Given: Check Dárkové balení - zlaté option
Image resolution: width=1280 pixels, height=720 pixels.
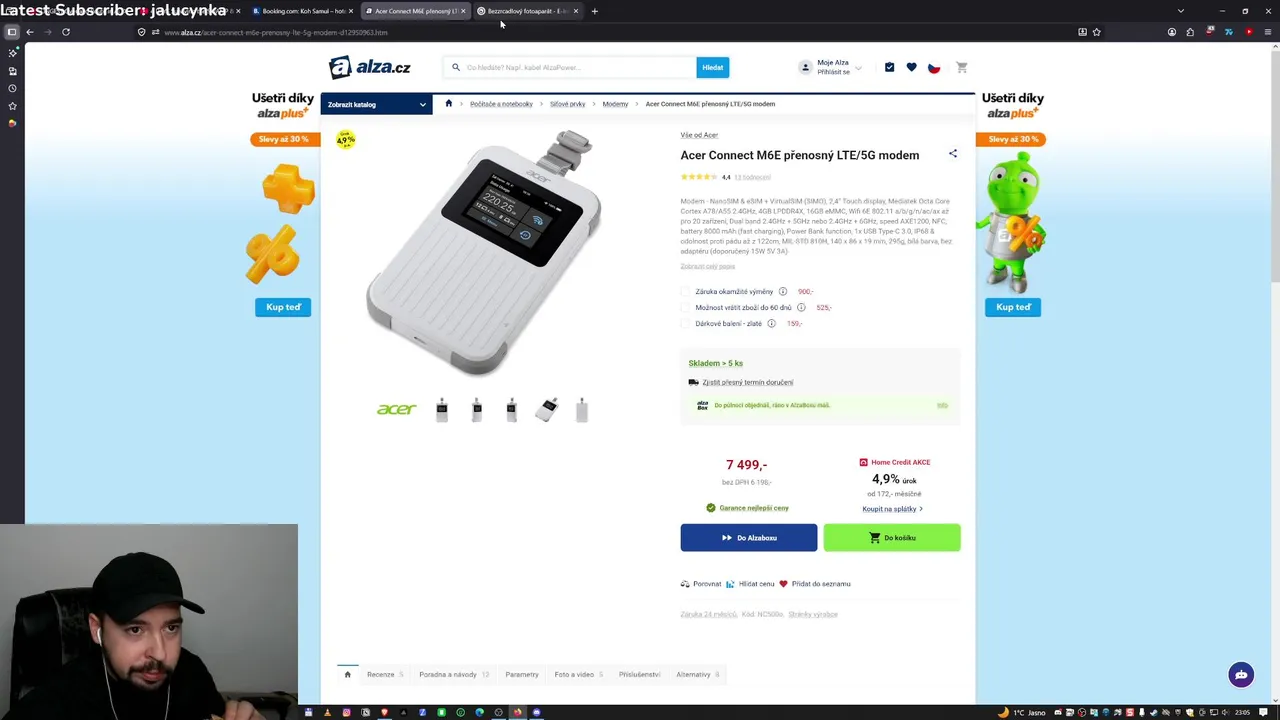Looking at the screenshot, I should pos(686,324).
